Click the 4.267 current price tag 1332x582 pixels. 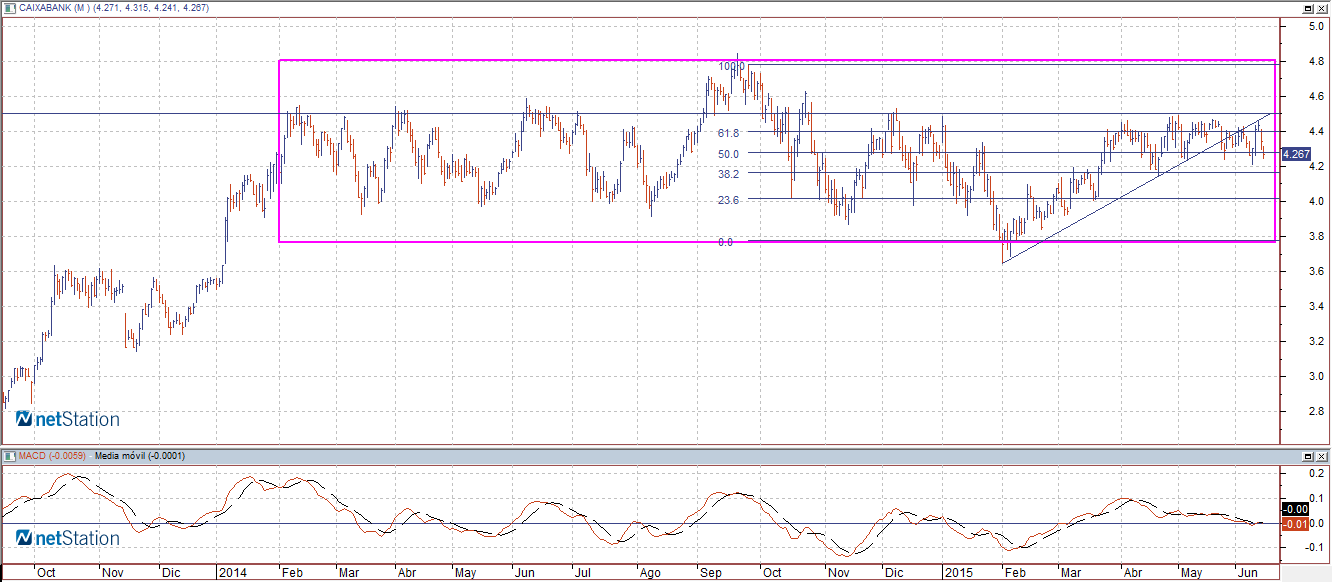point(1295,154)
